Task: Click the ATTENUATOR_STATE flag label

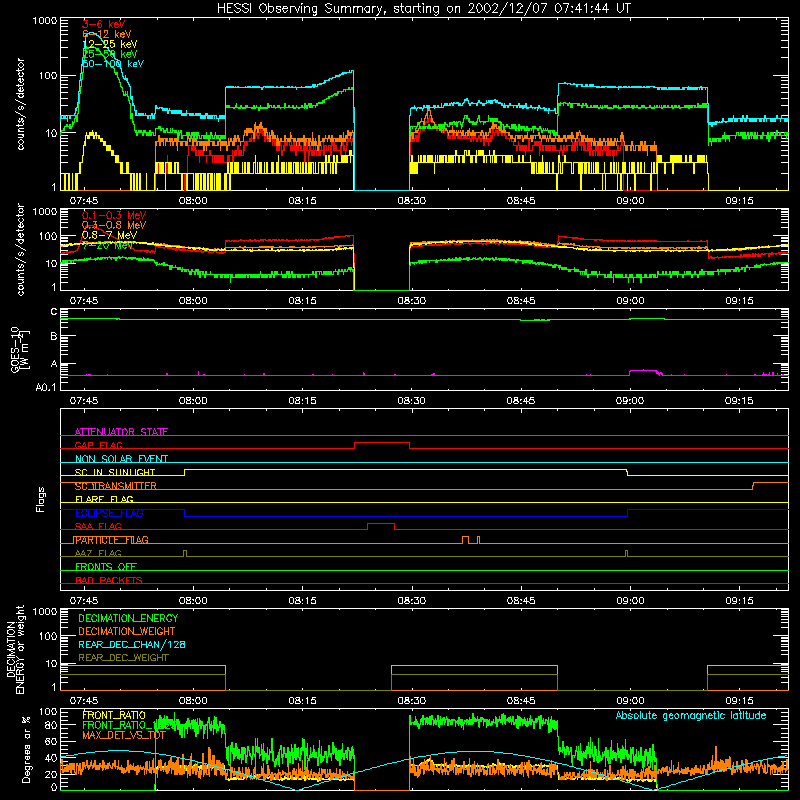Action: tap(121, 432)
